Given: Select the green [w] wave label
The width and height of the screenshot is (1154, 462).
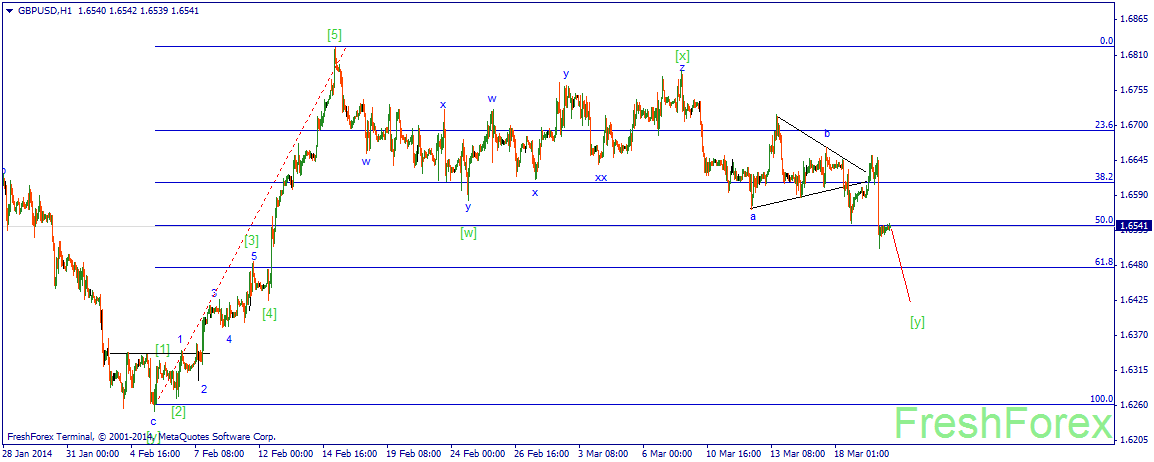Looking at the screenshot, I should click(x=469, y=233).
